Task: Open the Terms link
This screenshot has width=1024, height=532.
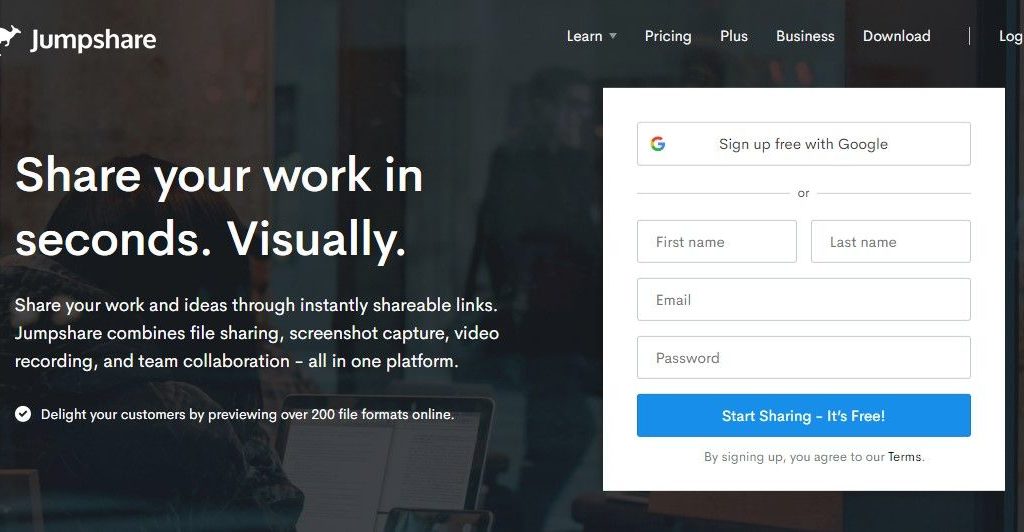Action: pos(904,457)
